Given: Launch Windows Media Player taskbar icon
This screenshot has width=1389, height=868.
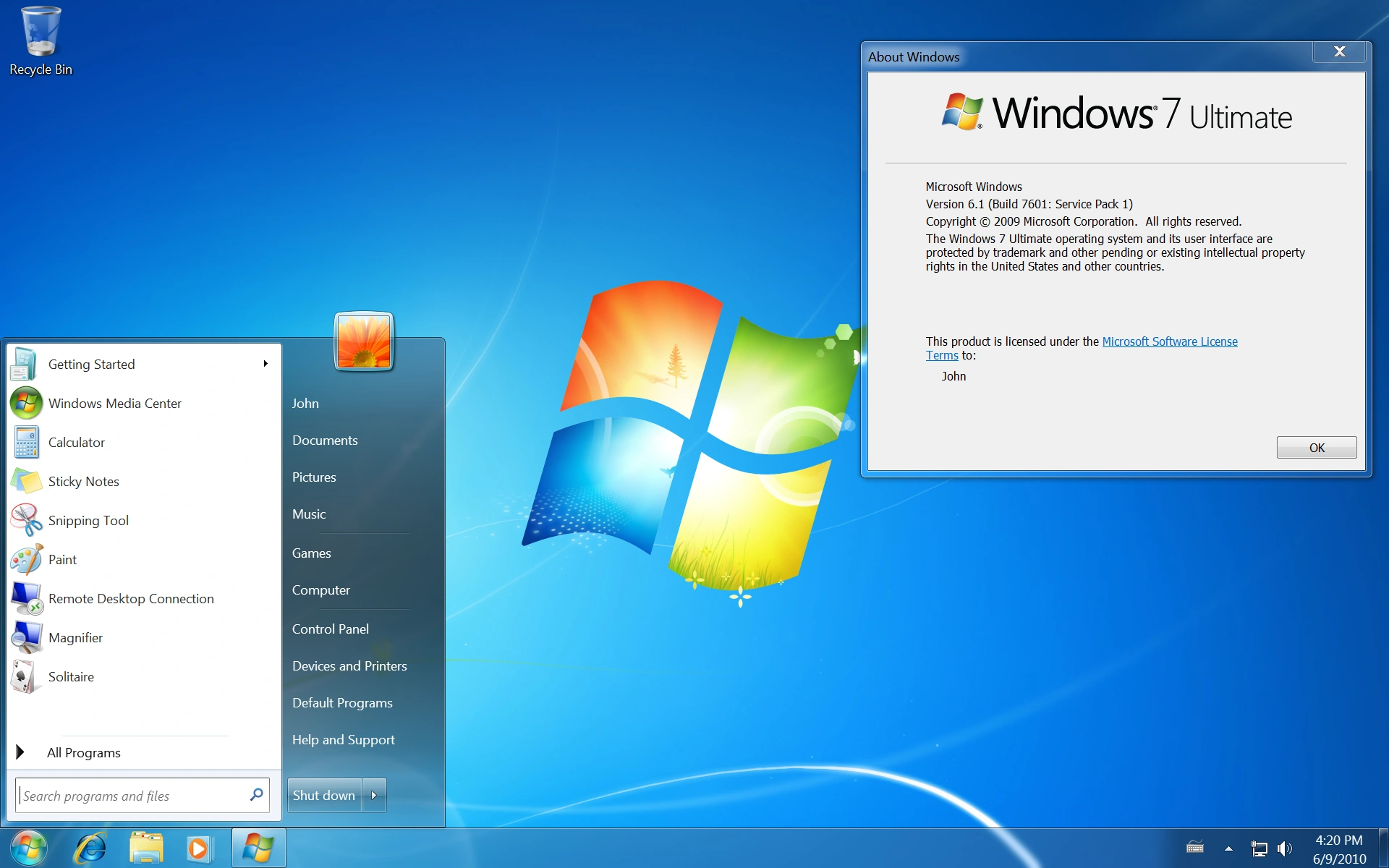Looking at the screenshot, I should [x=199, y=848].
